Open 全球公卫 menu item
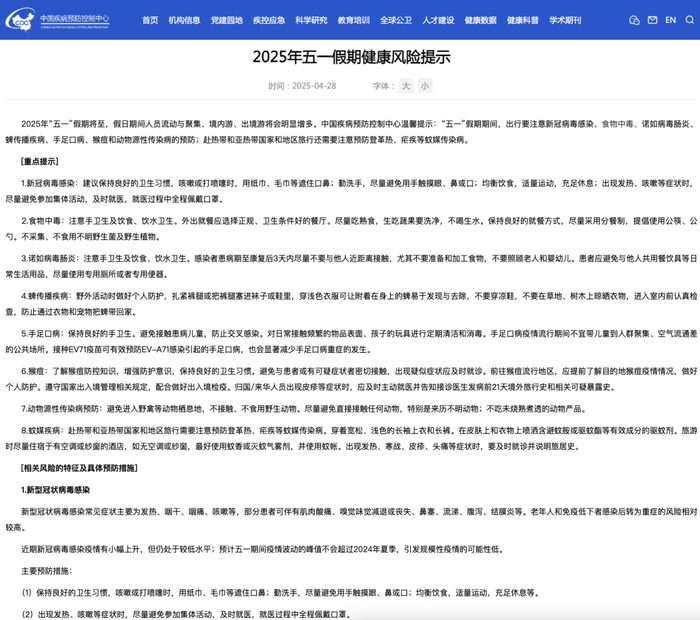Viewport: 700px width, 620px height. tap(396, 20)
